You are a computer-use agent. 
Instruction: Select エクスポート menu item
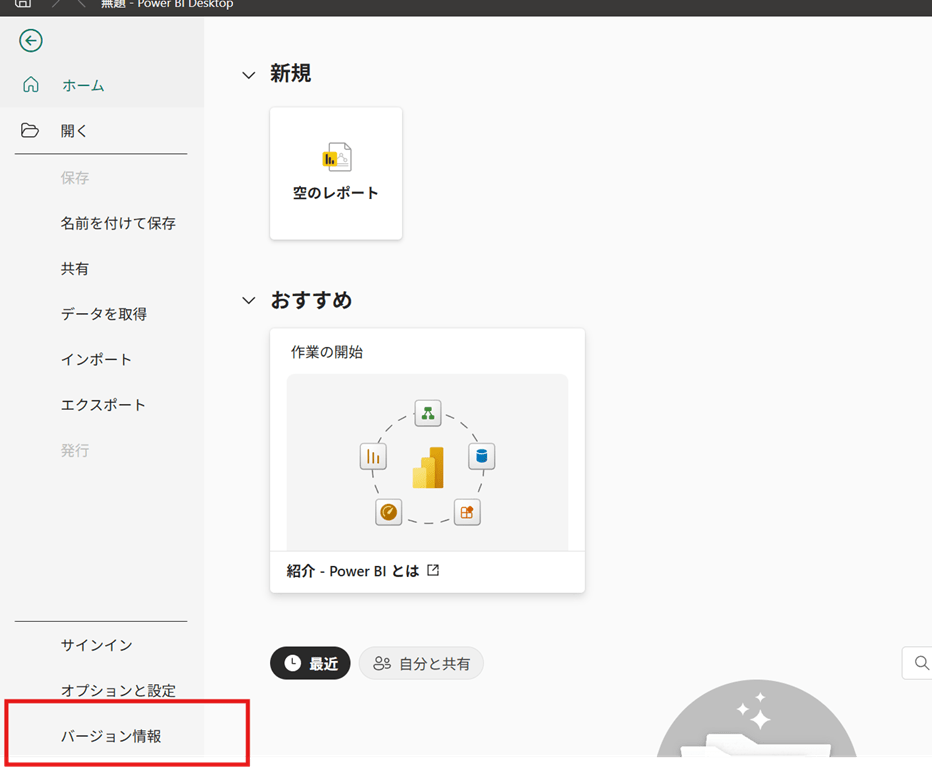tap(103, 405)
